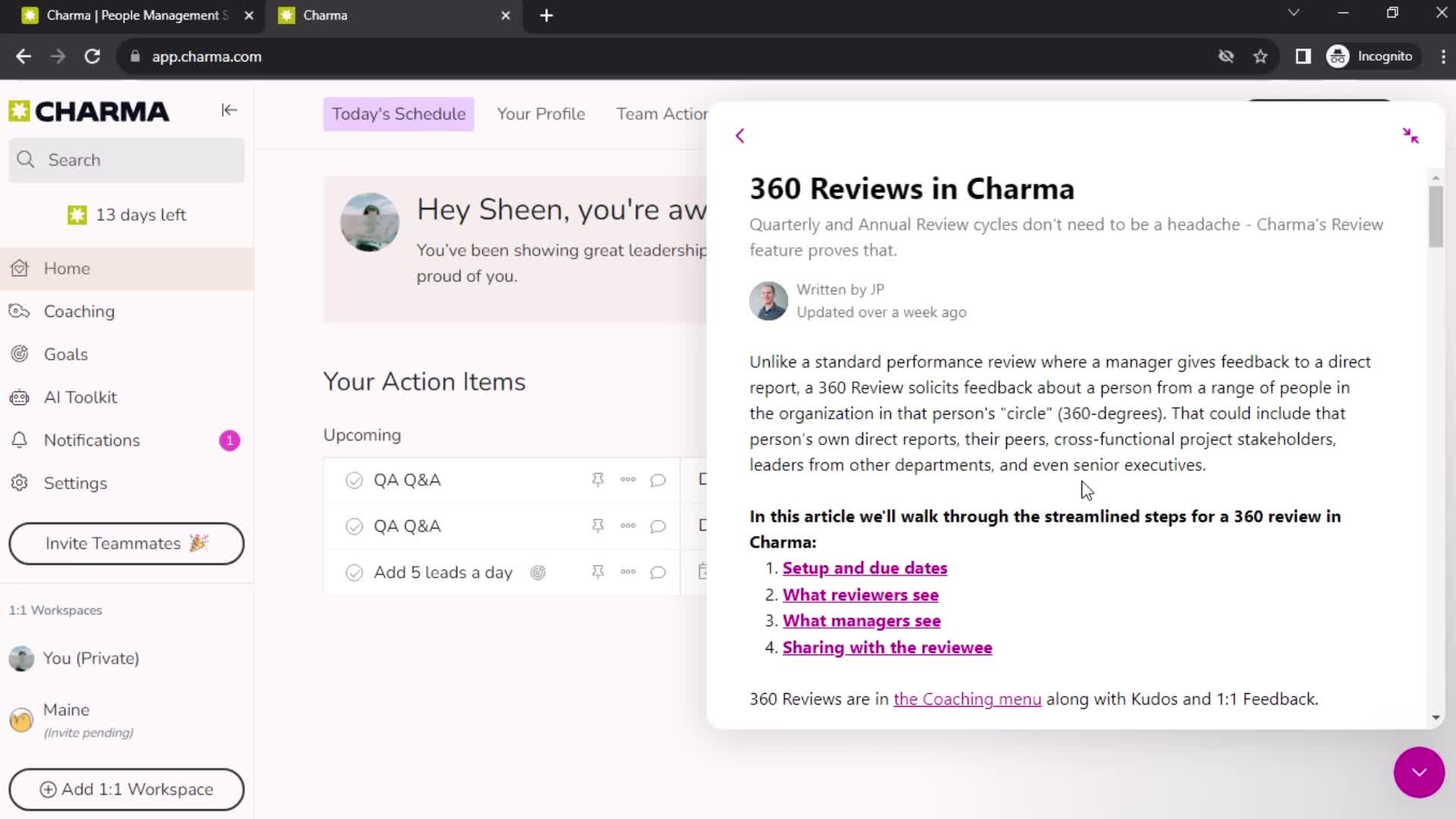Open Sharing with the reviewee link
The width and height of the screenshot is (1456, 819).
tap(887, 648)
